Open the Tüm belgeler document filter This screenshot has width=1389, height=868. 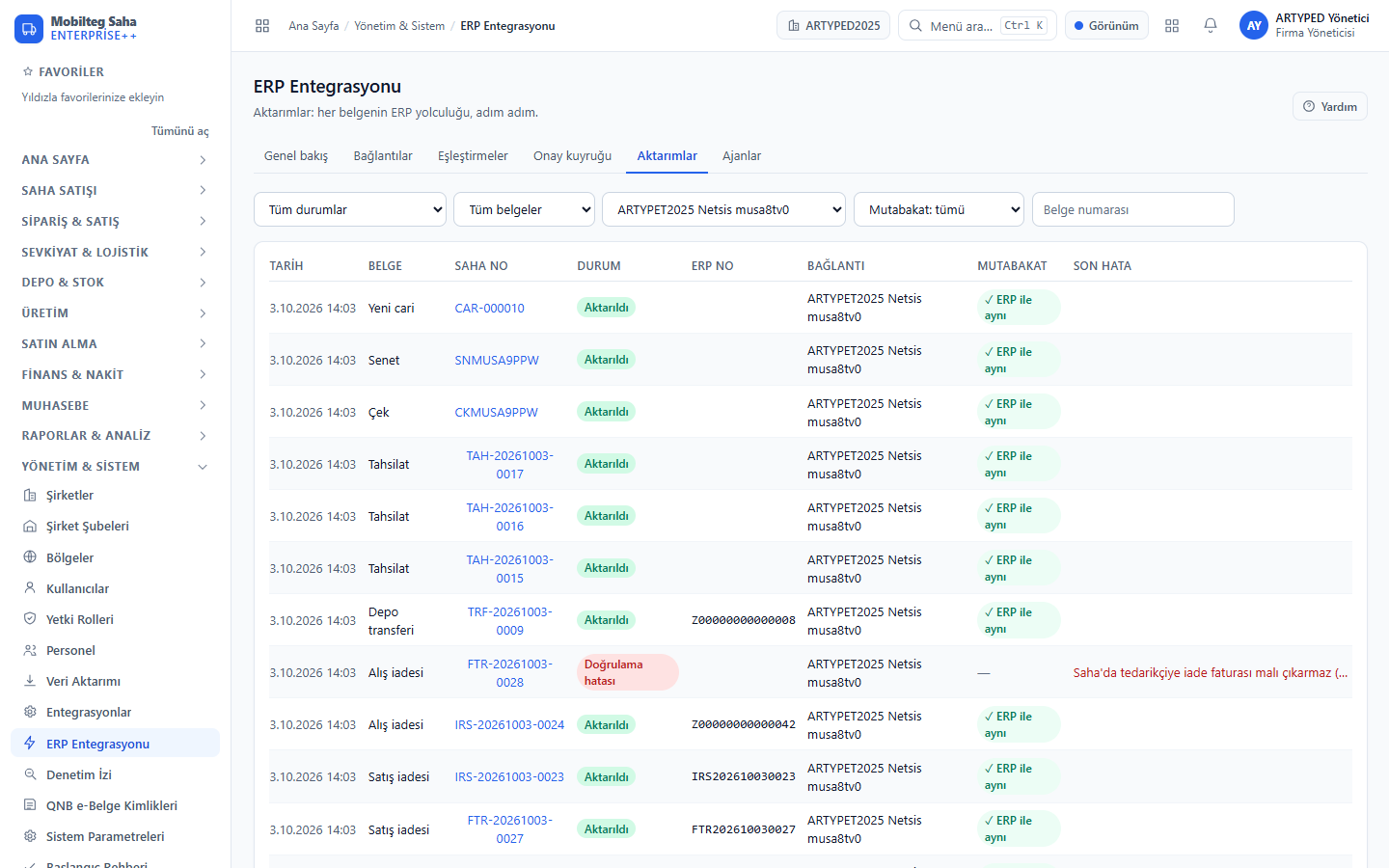tap(524, 209)
